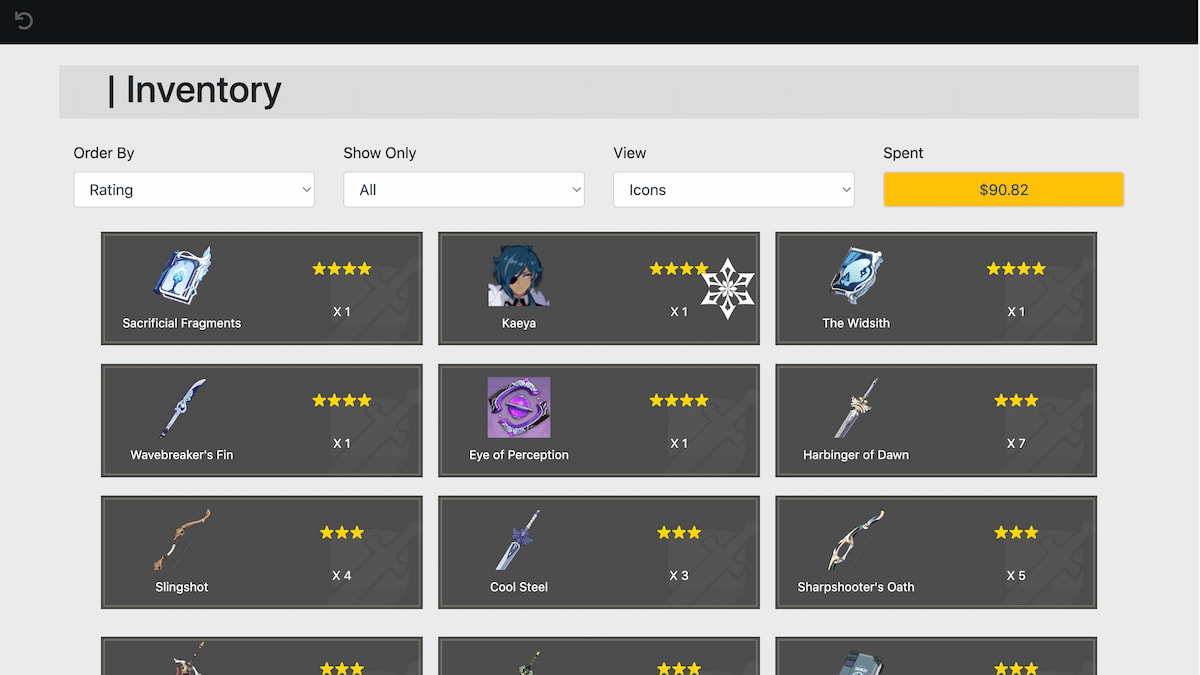Click the Inventory heading banner
1200x675 pixels.
tap(599, 92)
